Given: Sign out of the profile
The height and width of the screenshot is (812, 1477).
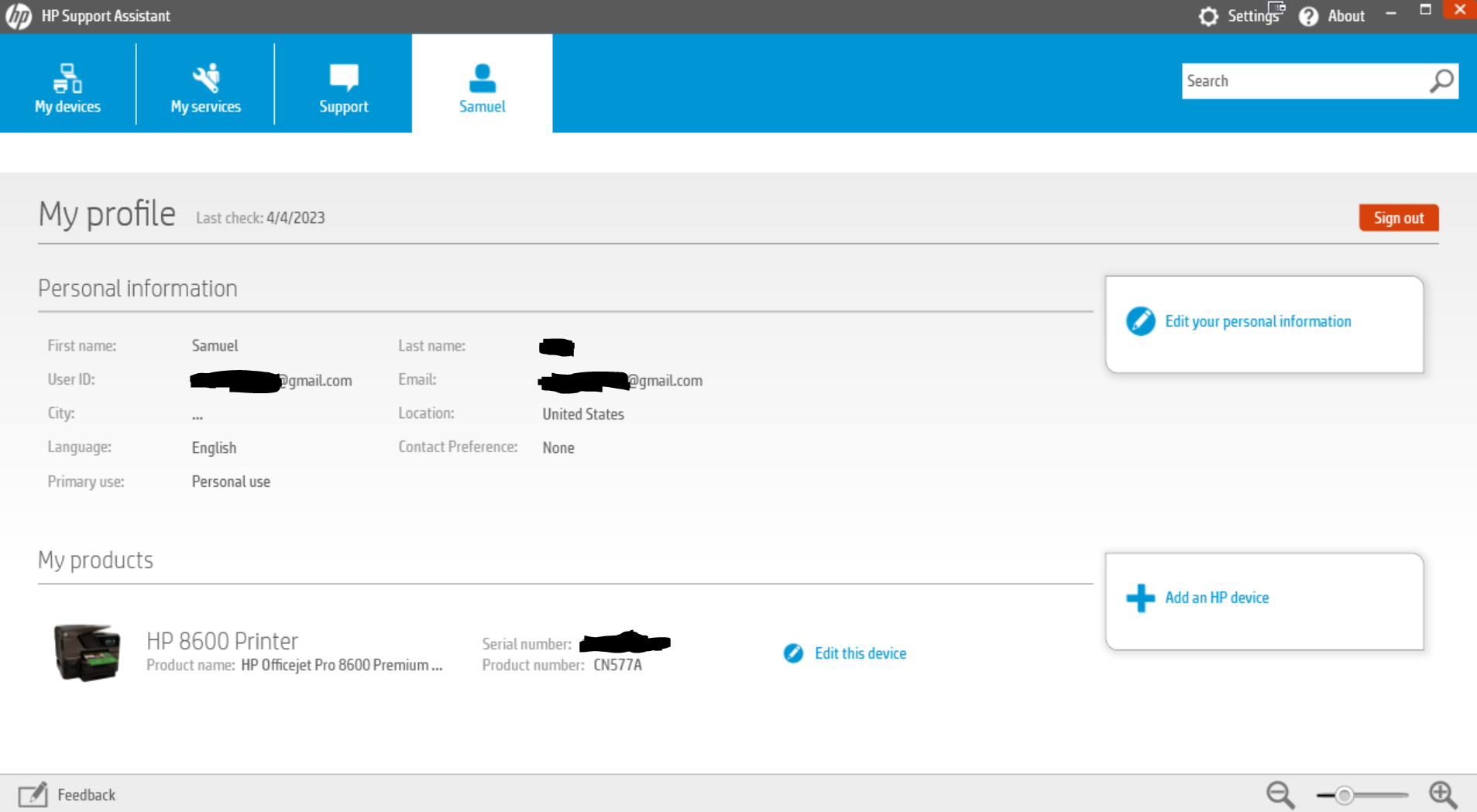Looking at the screenshot, I should pos(1398,218).
